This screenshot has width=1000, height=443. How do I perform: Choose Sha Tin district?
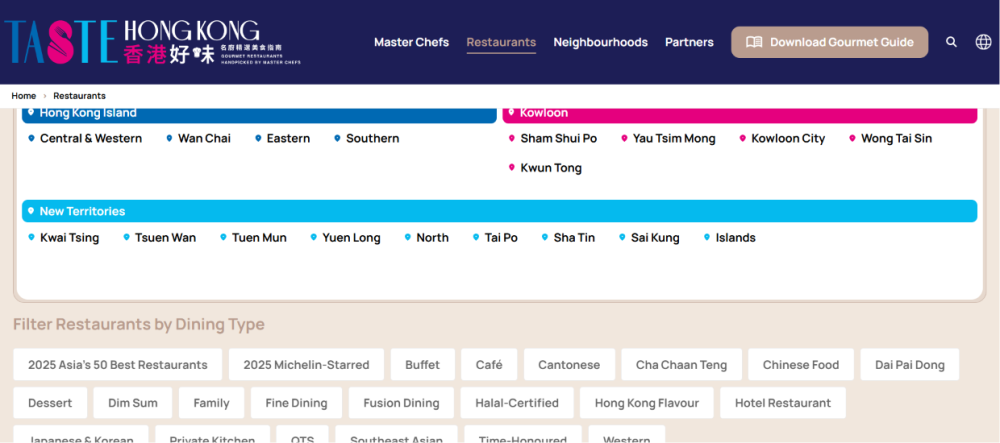point(568,238)
